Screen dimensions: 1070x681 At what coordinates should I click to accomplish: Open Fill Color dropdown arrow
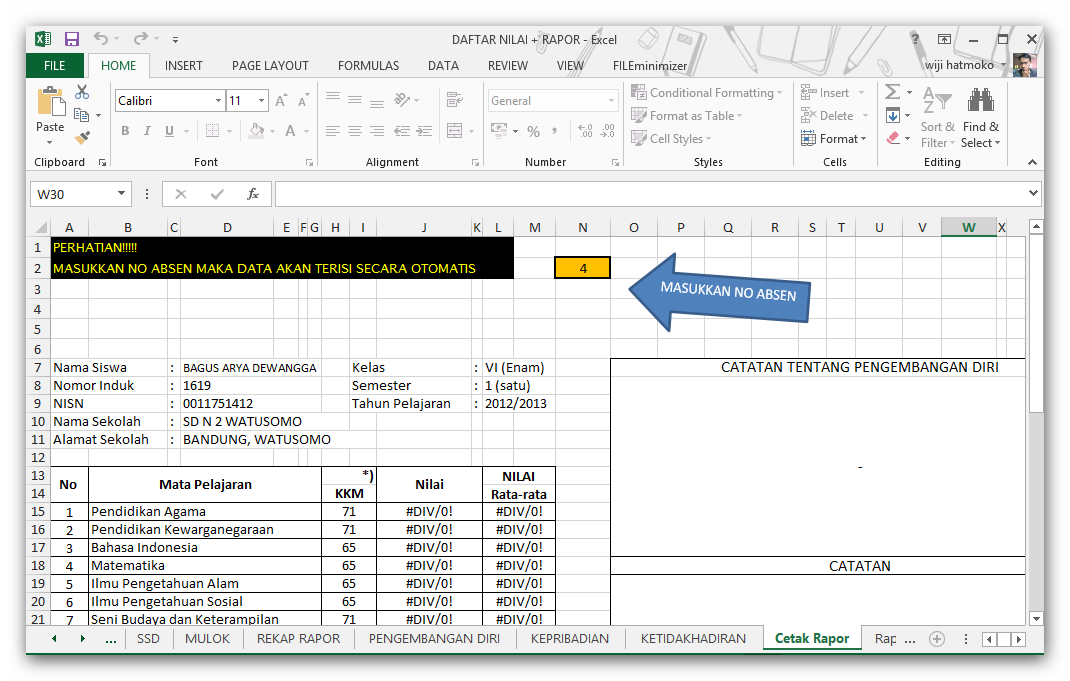point(272,131)
